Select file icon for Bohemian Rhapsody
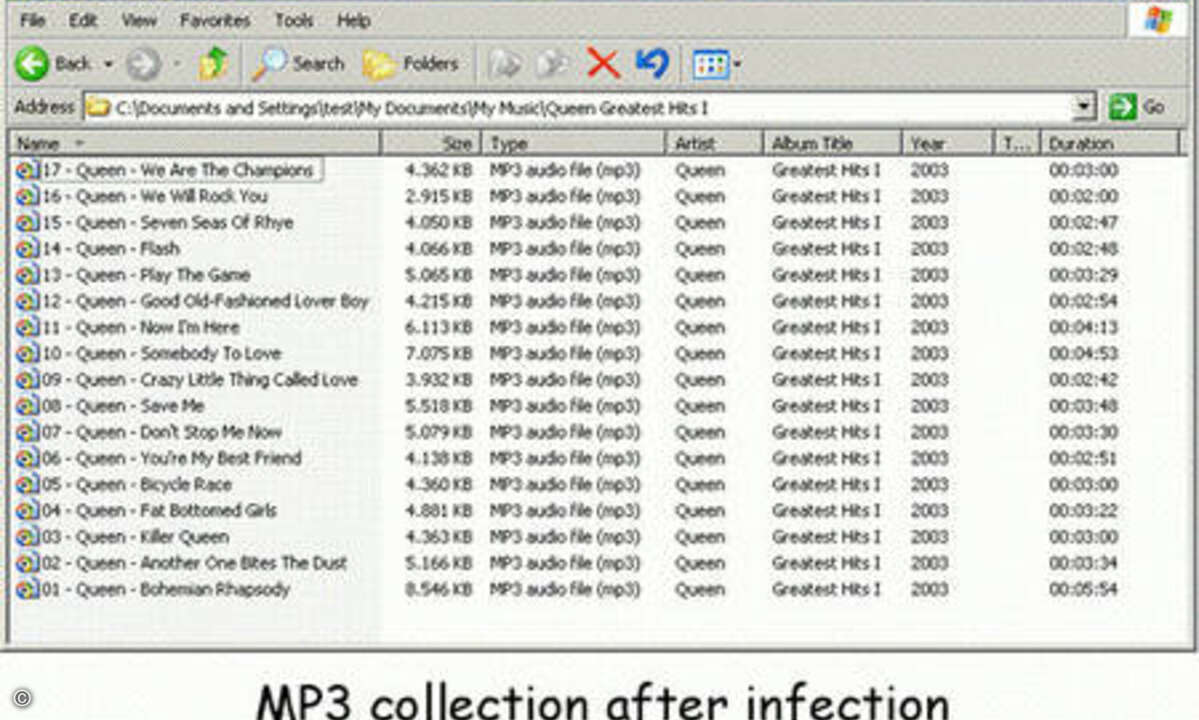Screen dimensions: 1199x720 pyautogui.click(x=27, y=589)
